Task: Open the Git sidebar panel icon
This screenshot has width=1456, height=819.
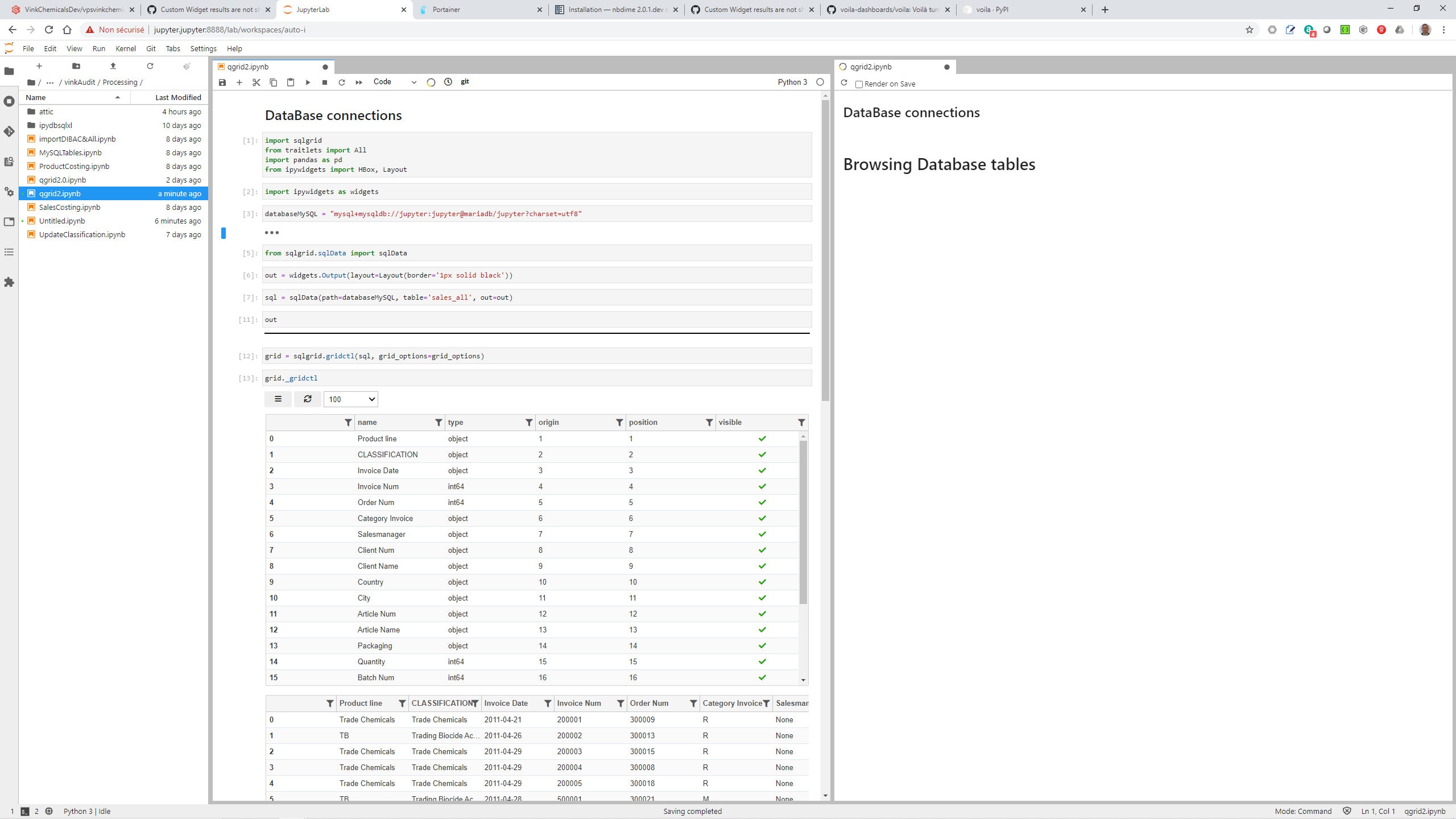Action: click(x=9, y=131)
